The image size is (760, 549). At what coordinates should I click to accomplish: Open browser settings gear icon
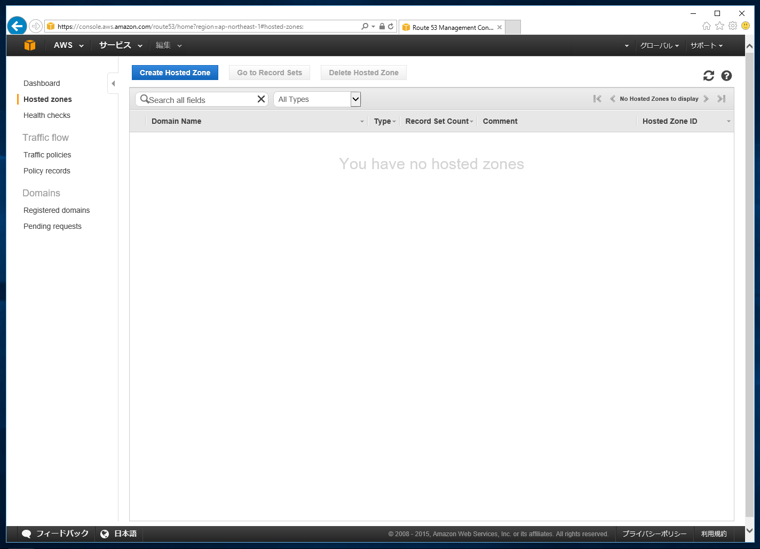[733, 26]
